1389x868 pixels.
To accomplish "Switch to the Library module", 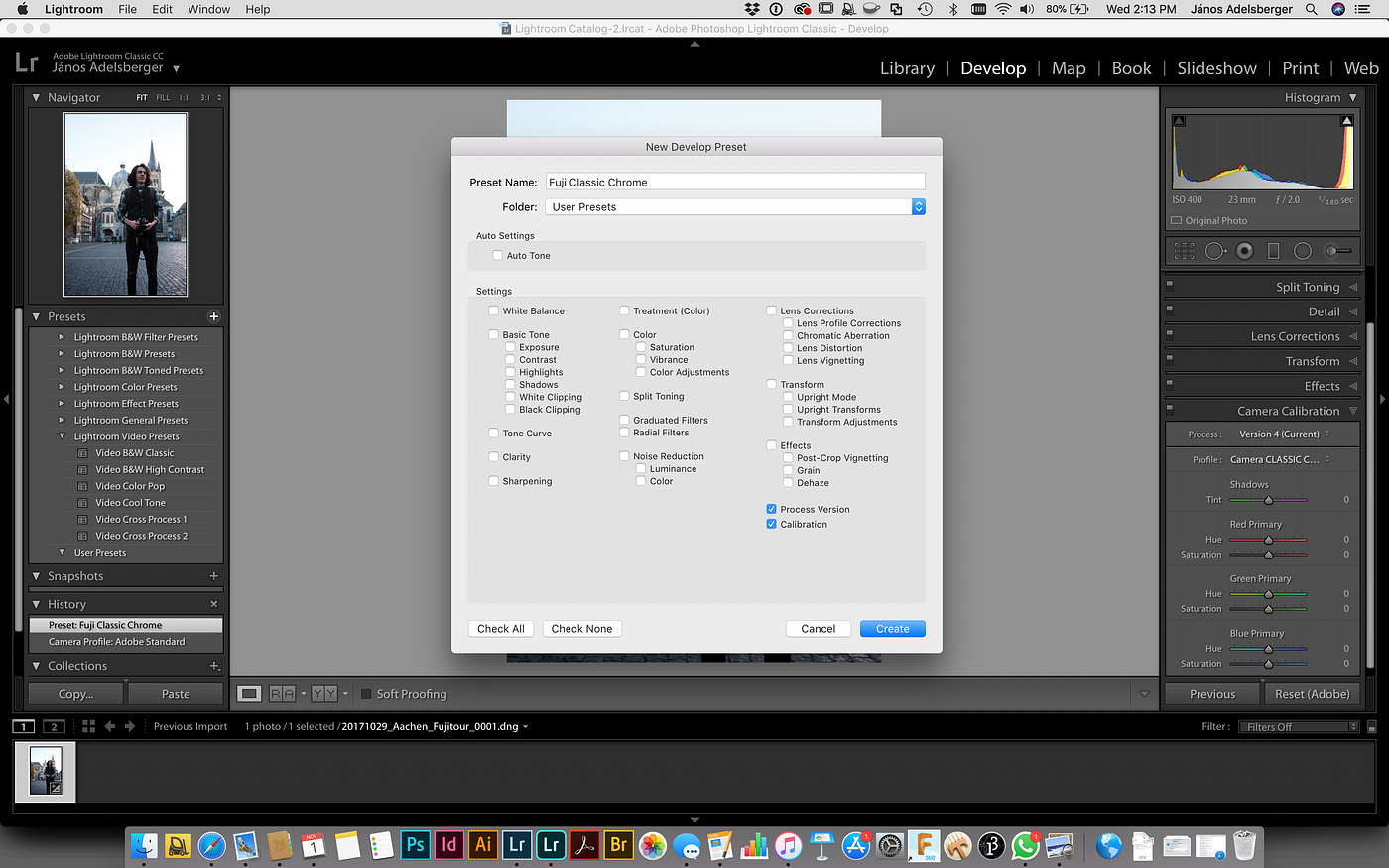I will [907, 68].
